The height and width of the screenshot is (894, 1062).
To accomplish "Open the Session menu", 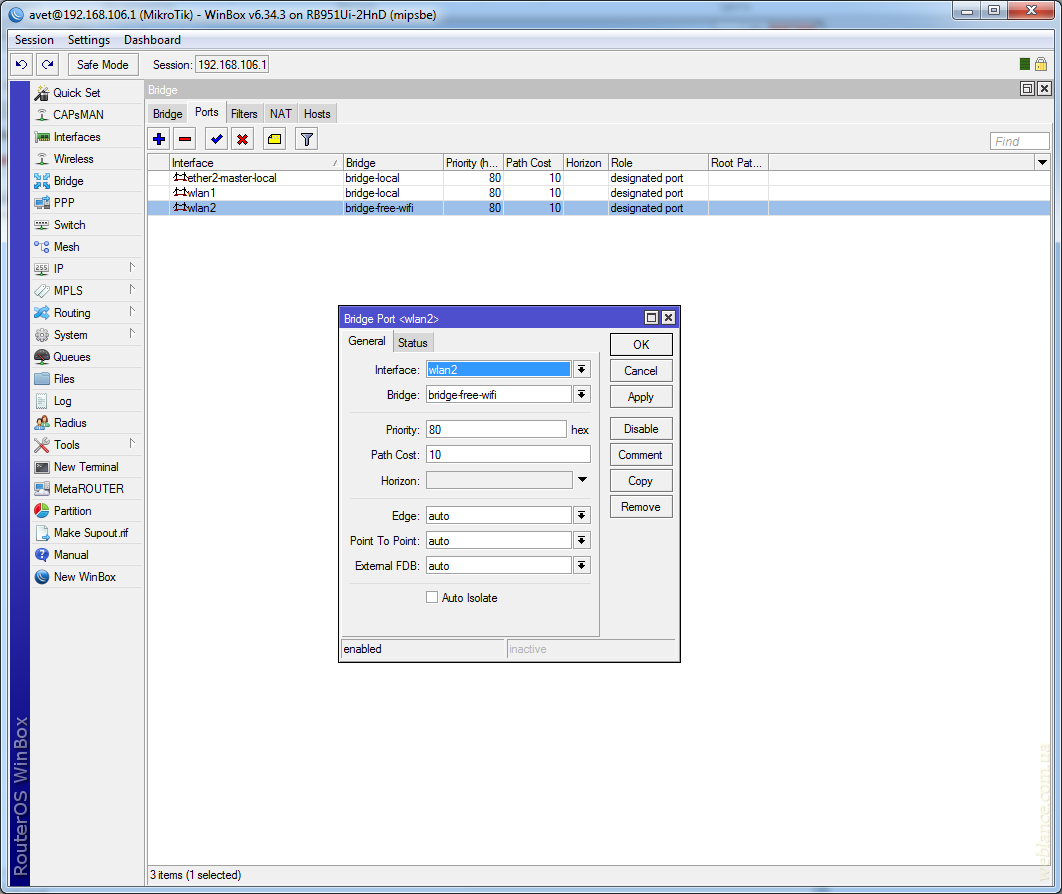I will pyautogui.click(x=34, y=40).
